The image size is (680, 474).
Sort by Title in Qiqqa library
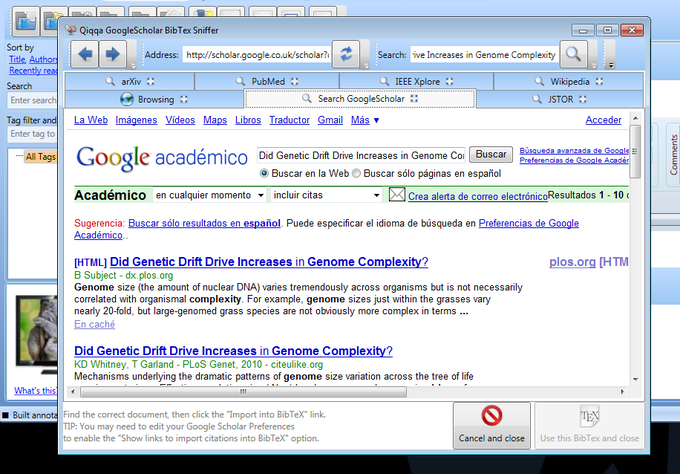(17, 60)
